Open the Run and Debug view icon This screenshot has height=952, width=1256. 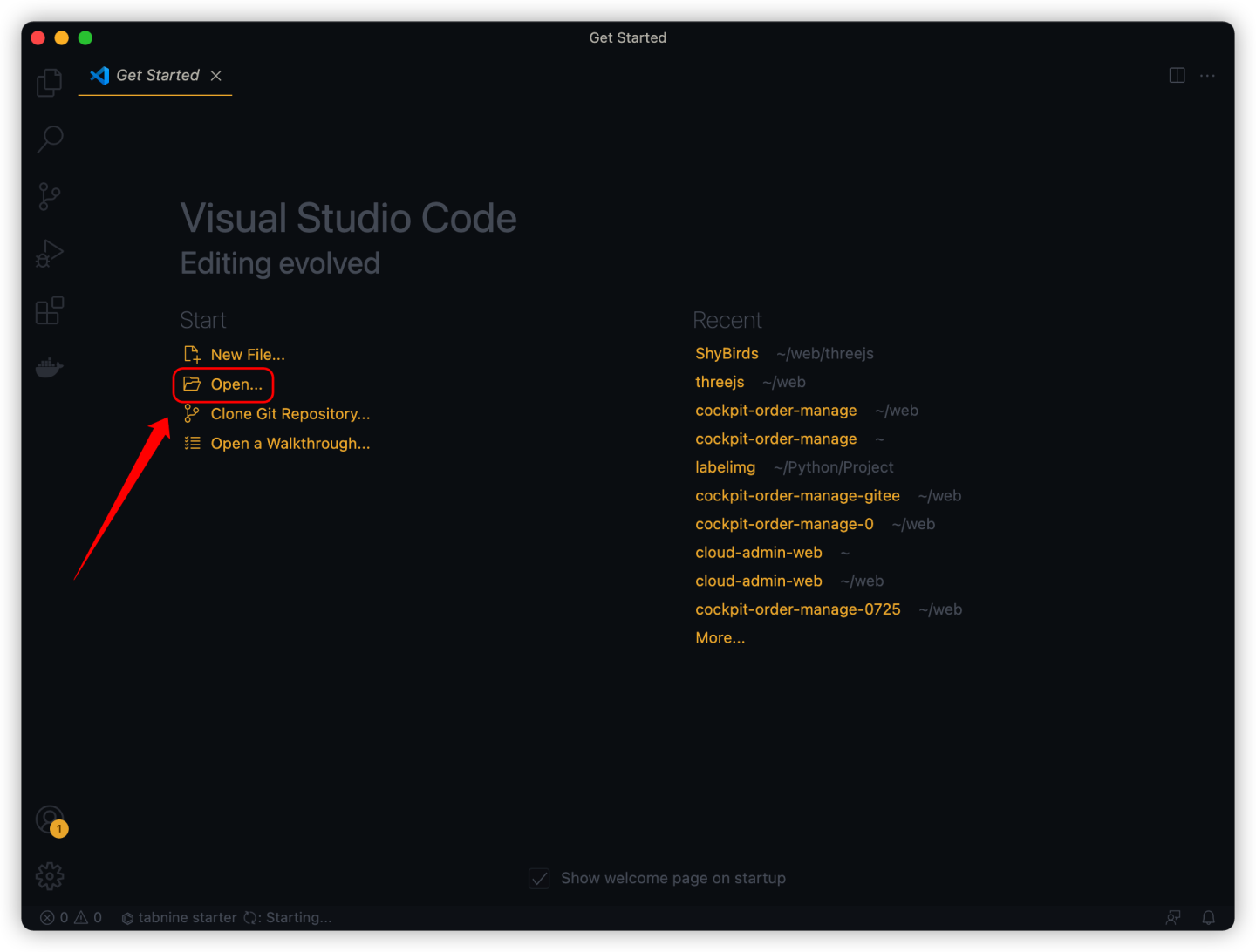point(50,254)
